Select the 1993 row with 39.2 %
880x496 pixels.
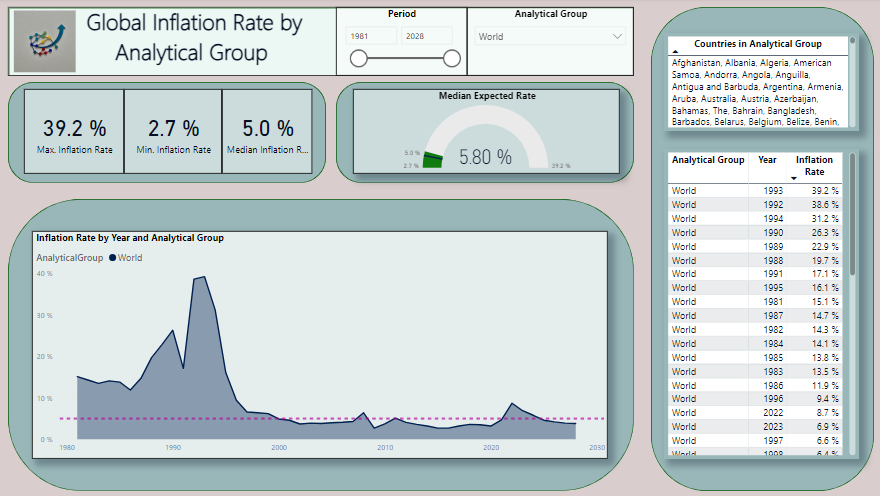(756, 190)
